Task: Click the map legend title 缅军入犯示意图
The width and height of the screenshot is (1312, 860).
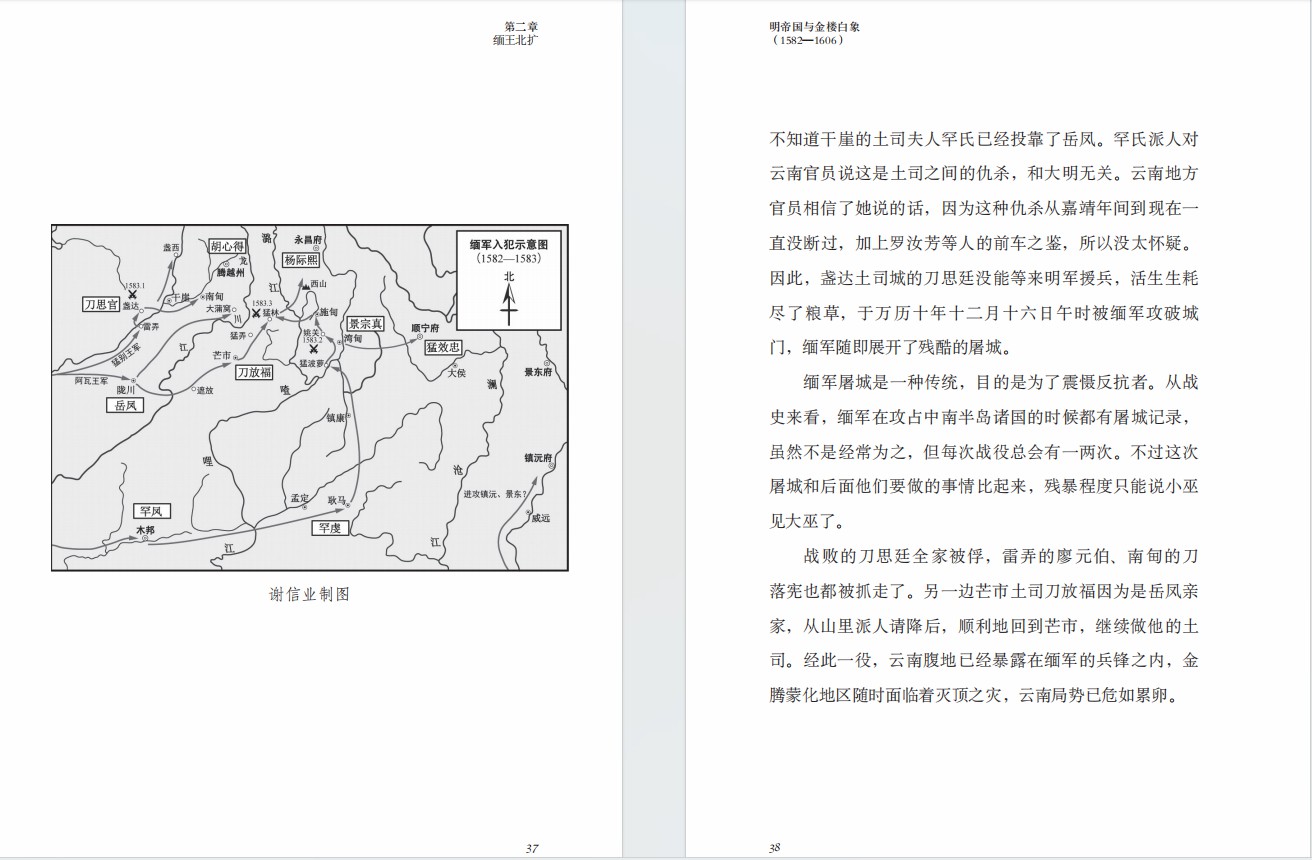Action: pos(509,243)
